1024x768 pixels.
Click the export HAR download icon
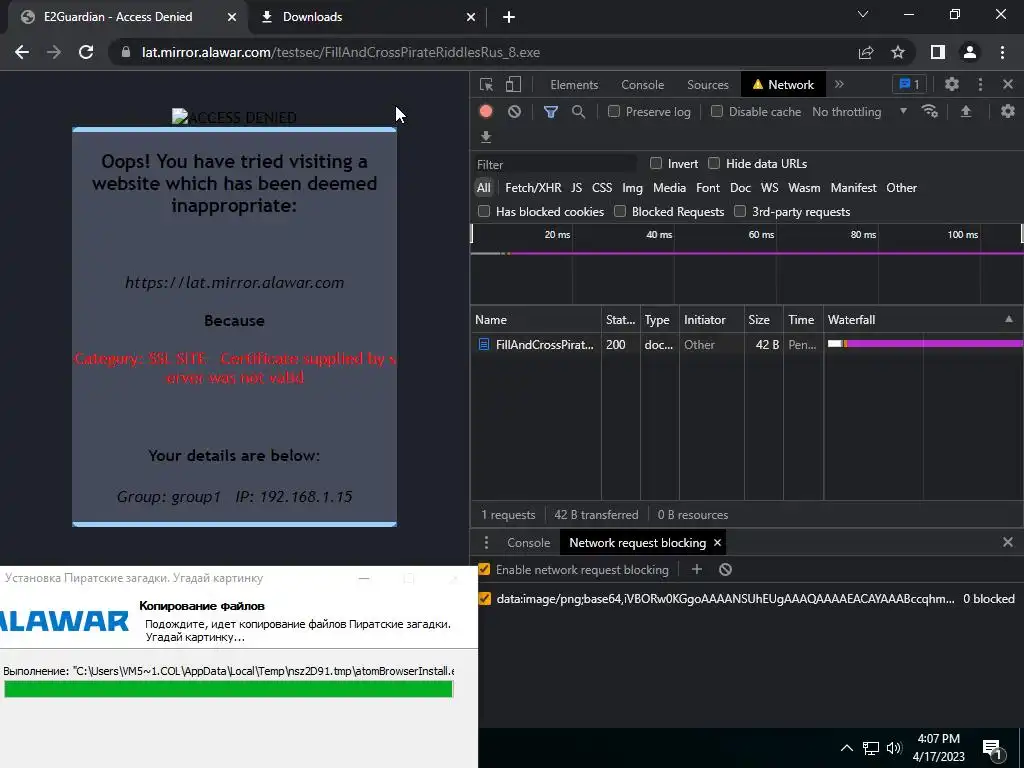point(486,136)
